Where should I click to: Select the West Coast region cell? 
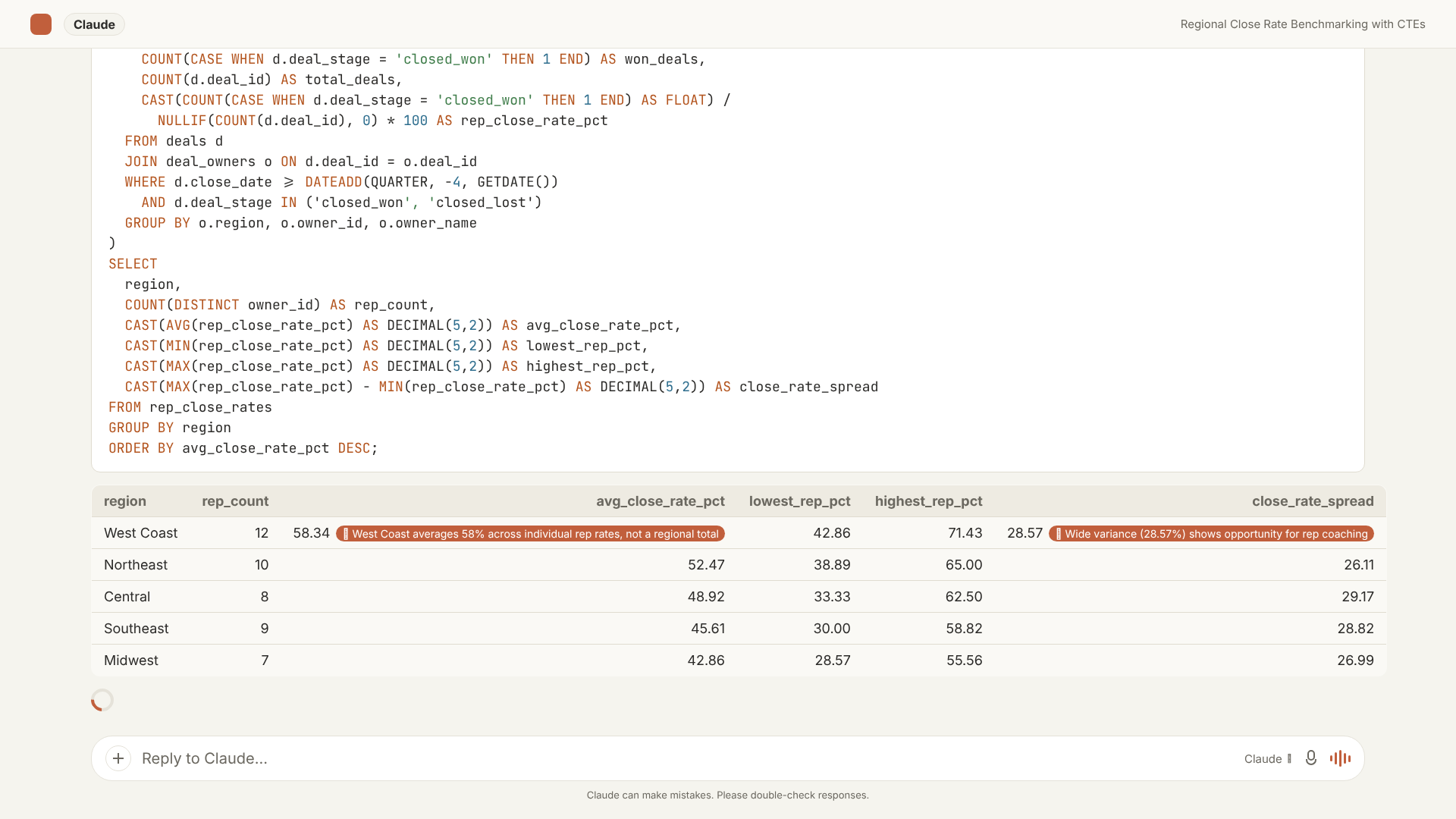[140, 533]
